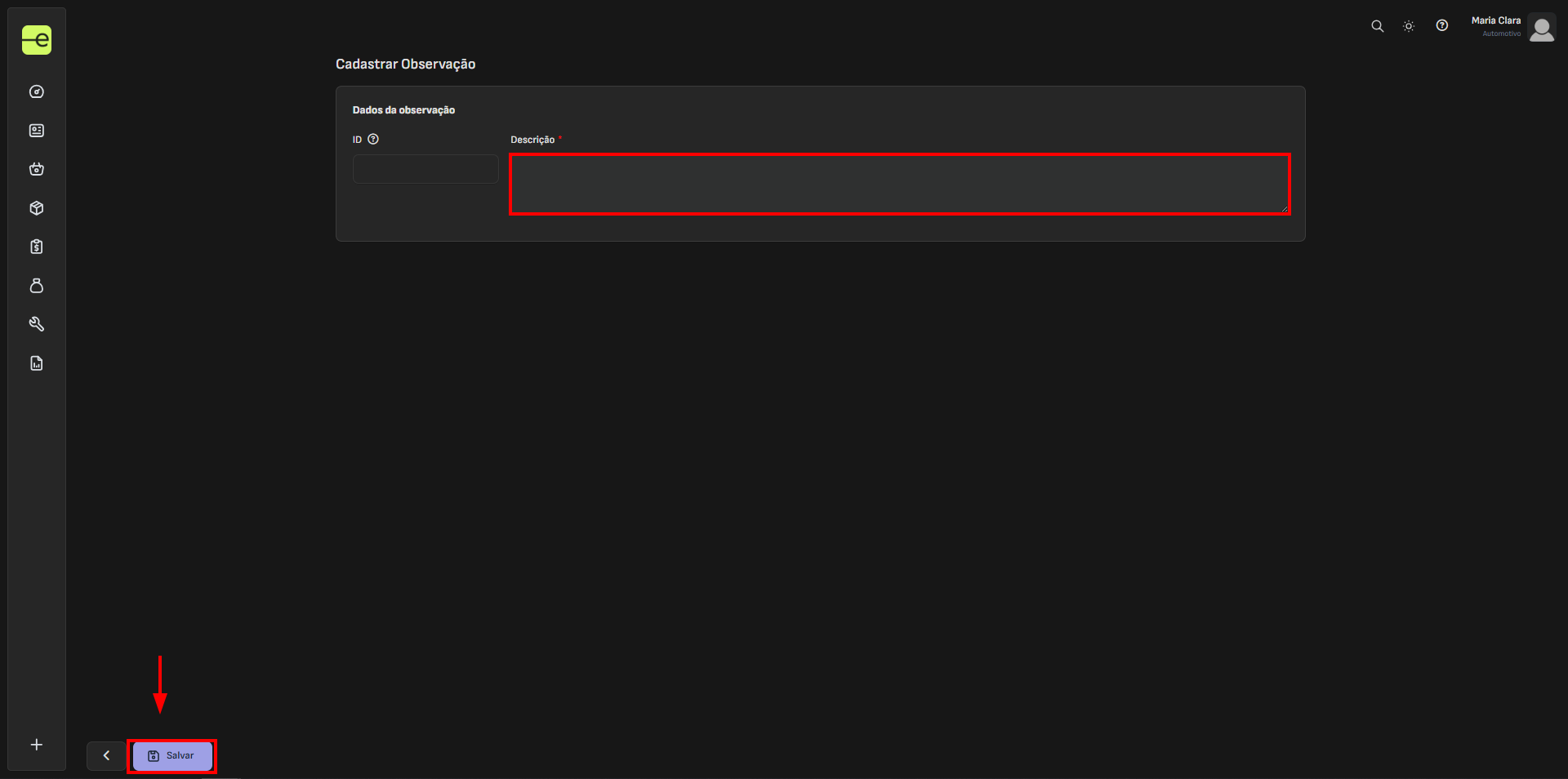This screenshot has height=779, width=1568.
Task: Open the report chart document icon in sidebar
Action: click(x=37, y=363)
